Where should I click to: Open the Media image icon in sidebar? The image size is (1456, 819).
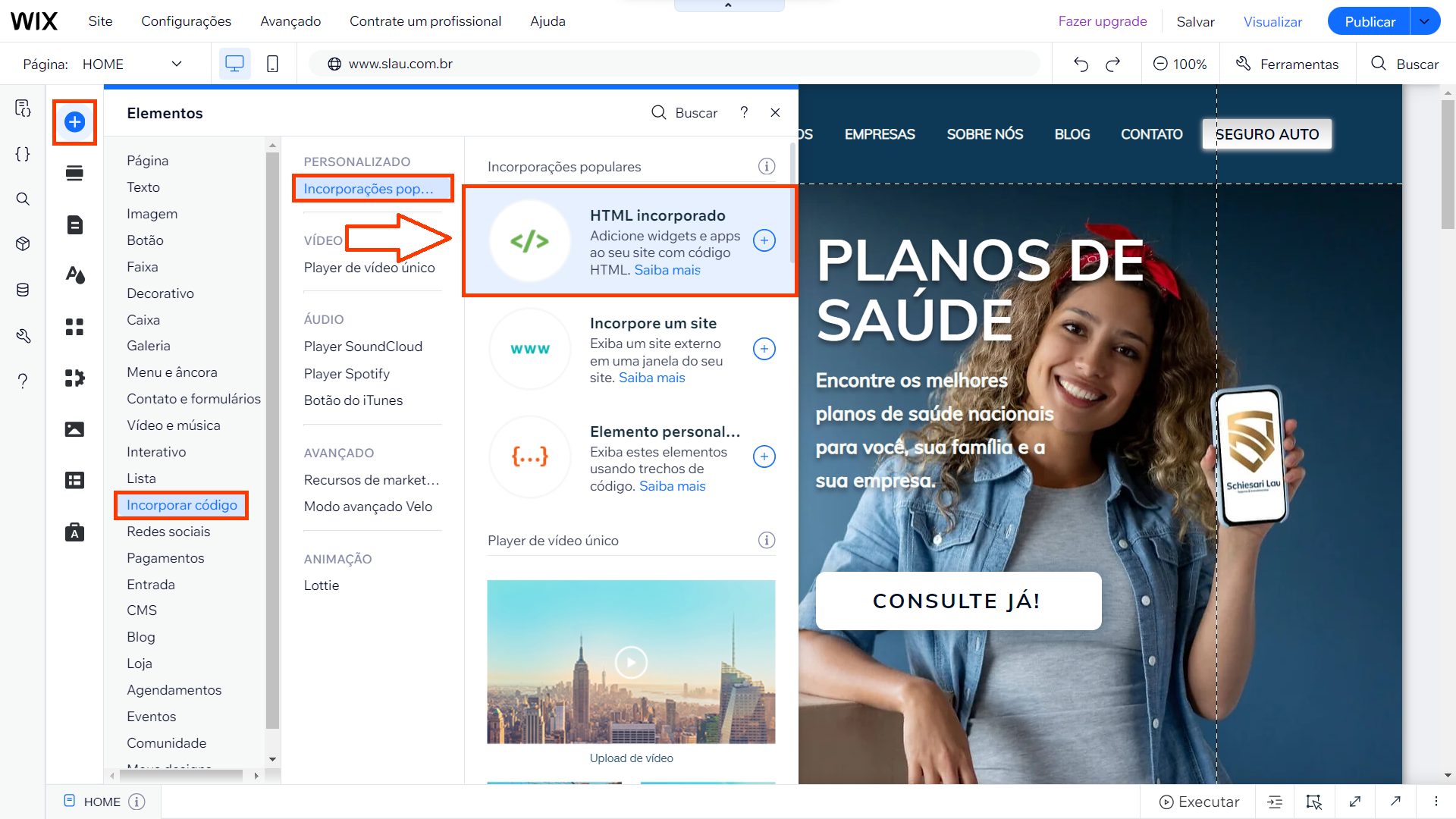74,429
